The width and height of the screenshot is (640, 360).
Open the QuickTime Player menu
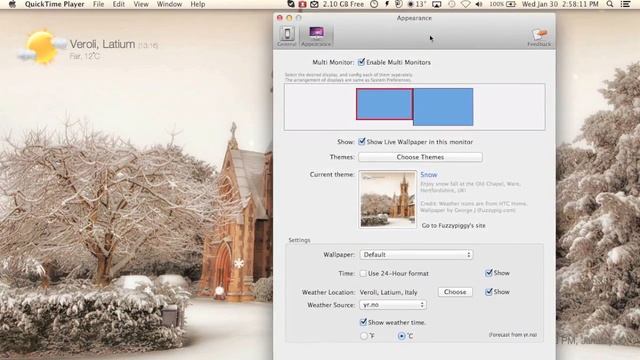[54, 4]
